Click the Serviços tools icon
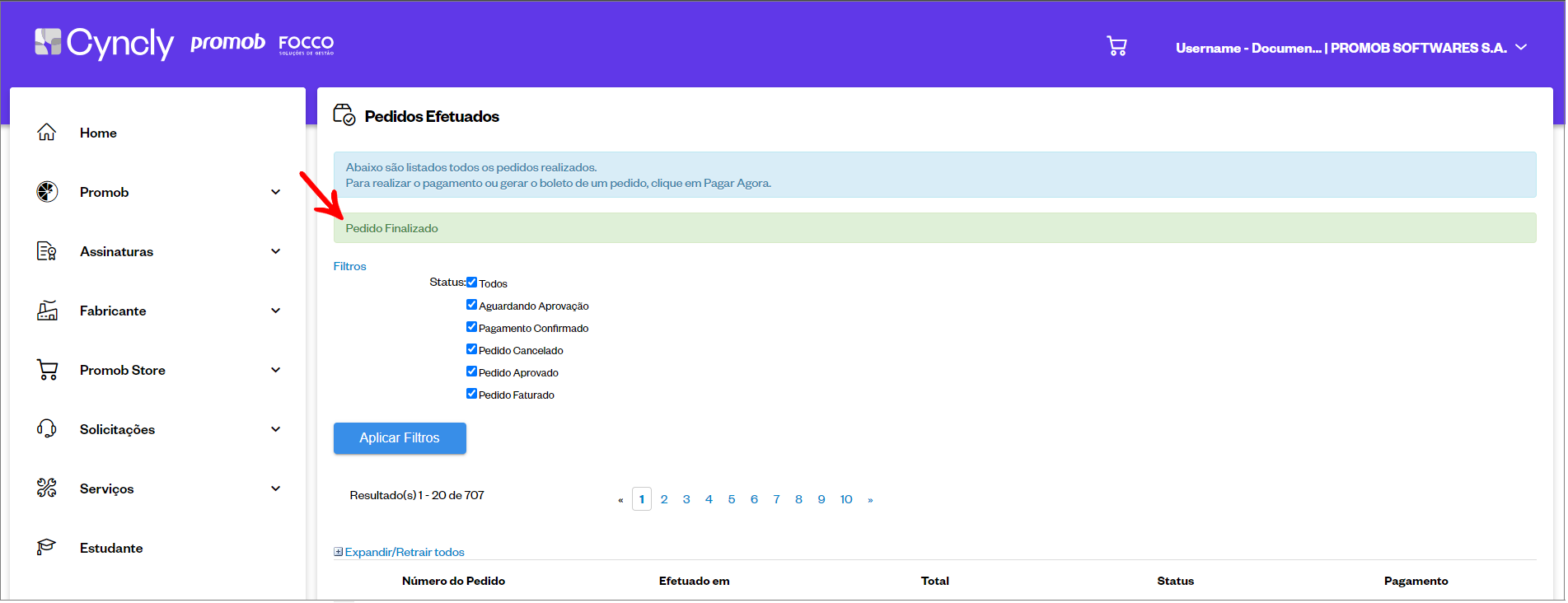Image resolution: width=1568 pixels, height=603 pixels. (x=47, y=488)
